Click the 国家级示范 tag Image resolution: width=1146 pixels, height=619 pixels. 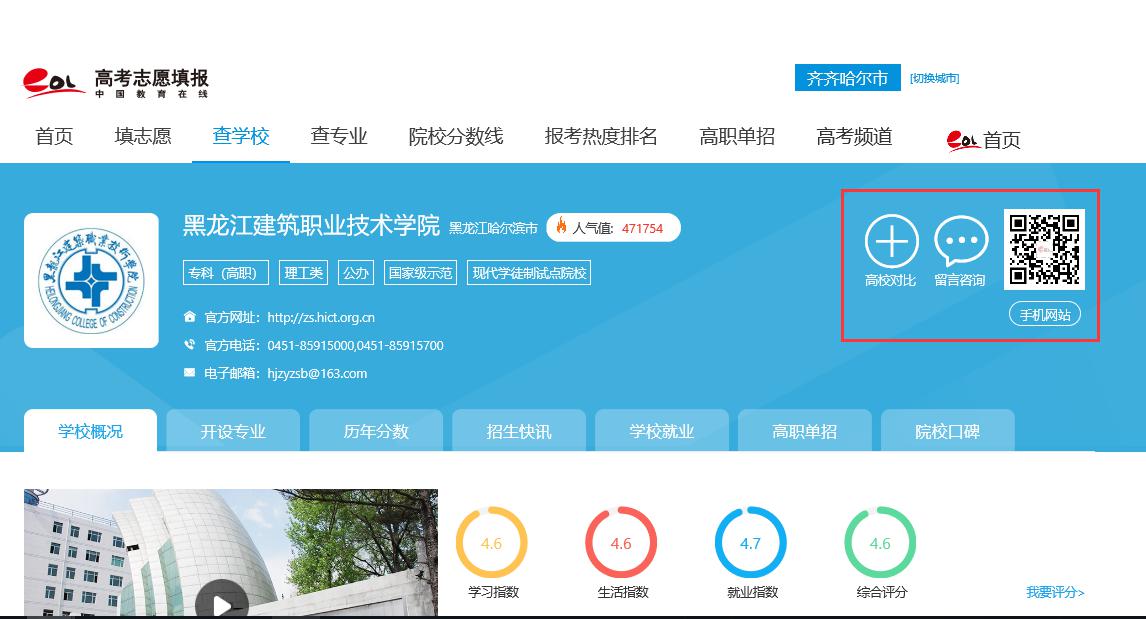pyautogui.click(x=420, y=273)
